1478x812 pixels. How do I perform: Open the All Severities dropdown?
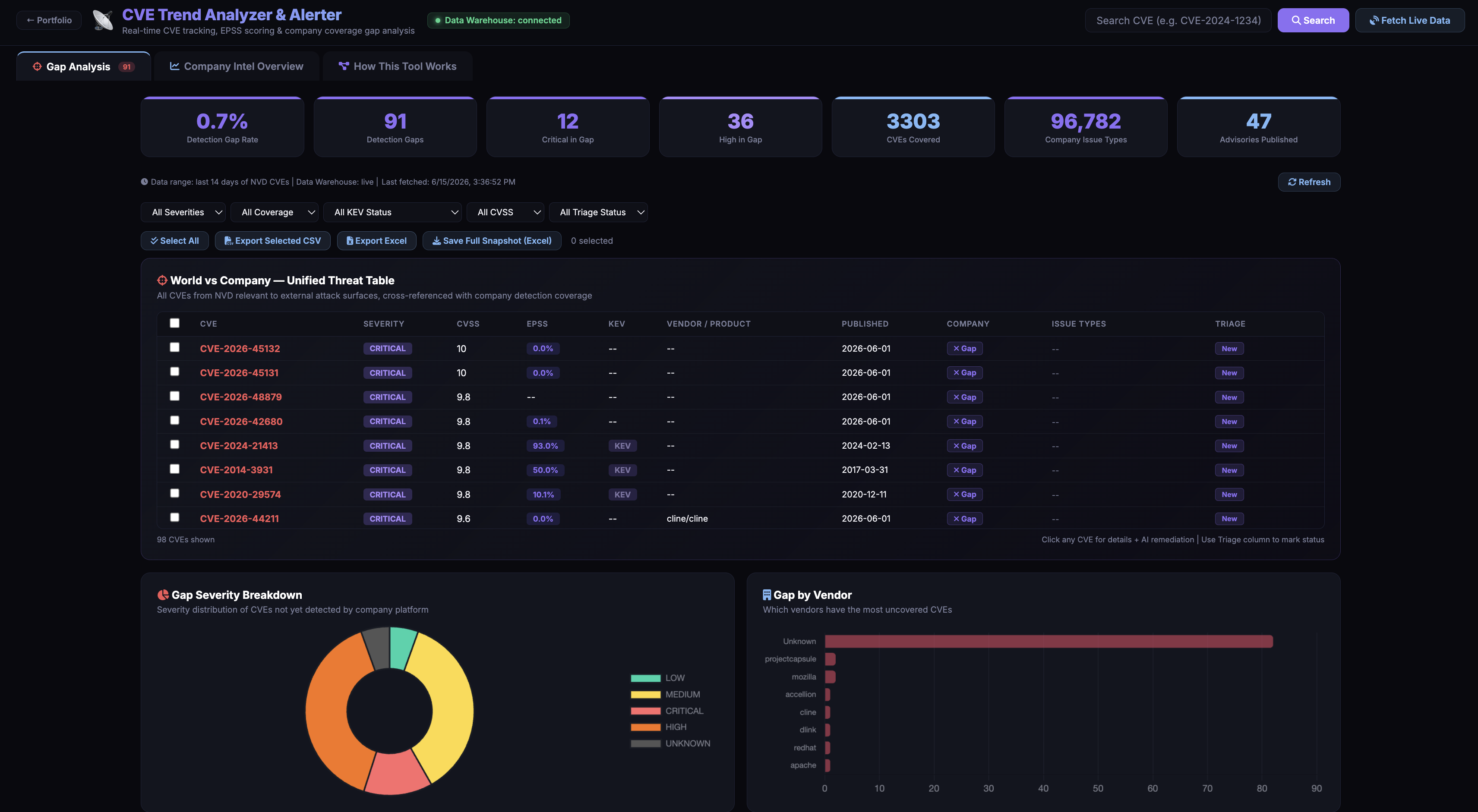(x=183, y=212)
